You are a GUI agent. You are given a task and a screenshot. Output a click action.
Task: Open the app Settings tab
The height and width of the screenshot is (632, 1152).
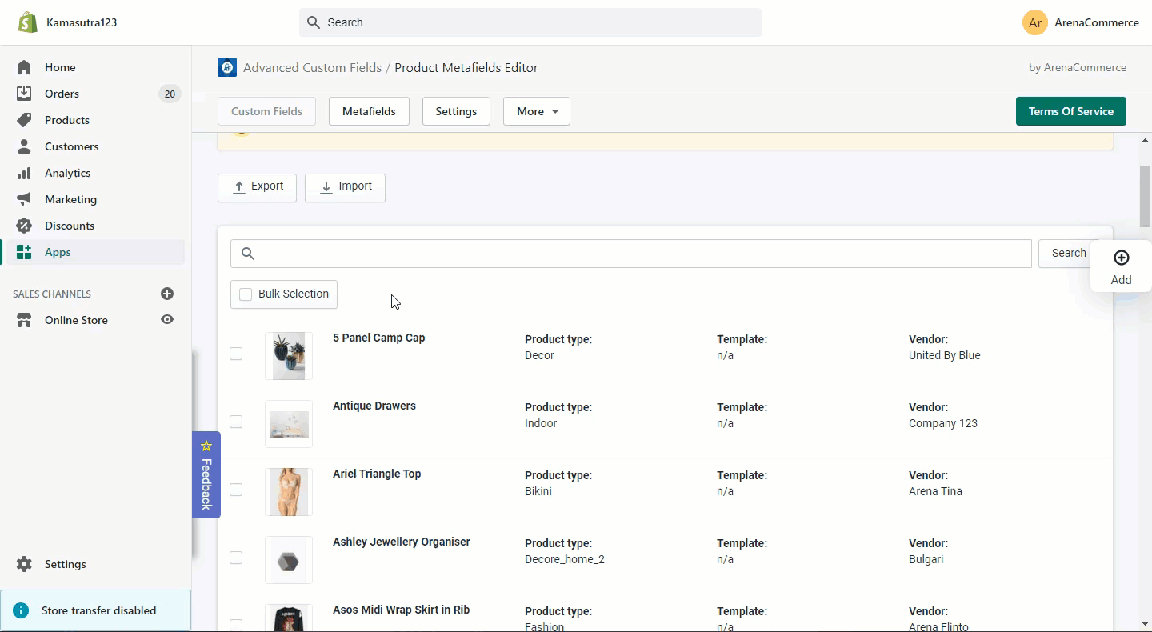[456, 111]
